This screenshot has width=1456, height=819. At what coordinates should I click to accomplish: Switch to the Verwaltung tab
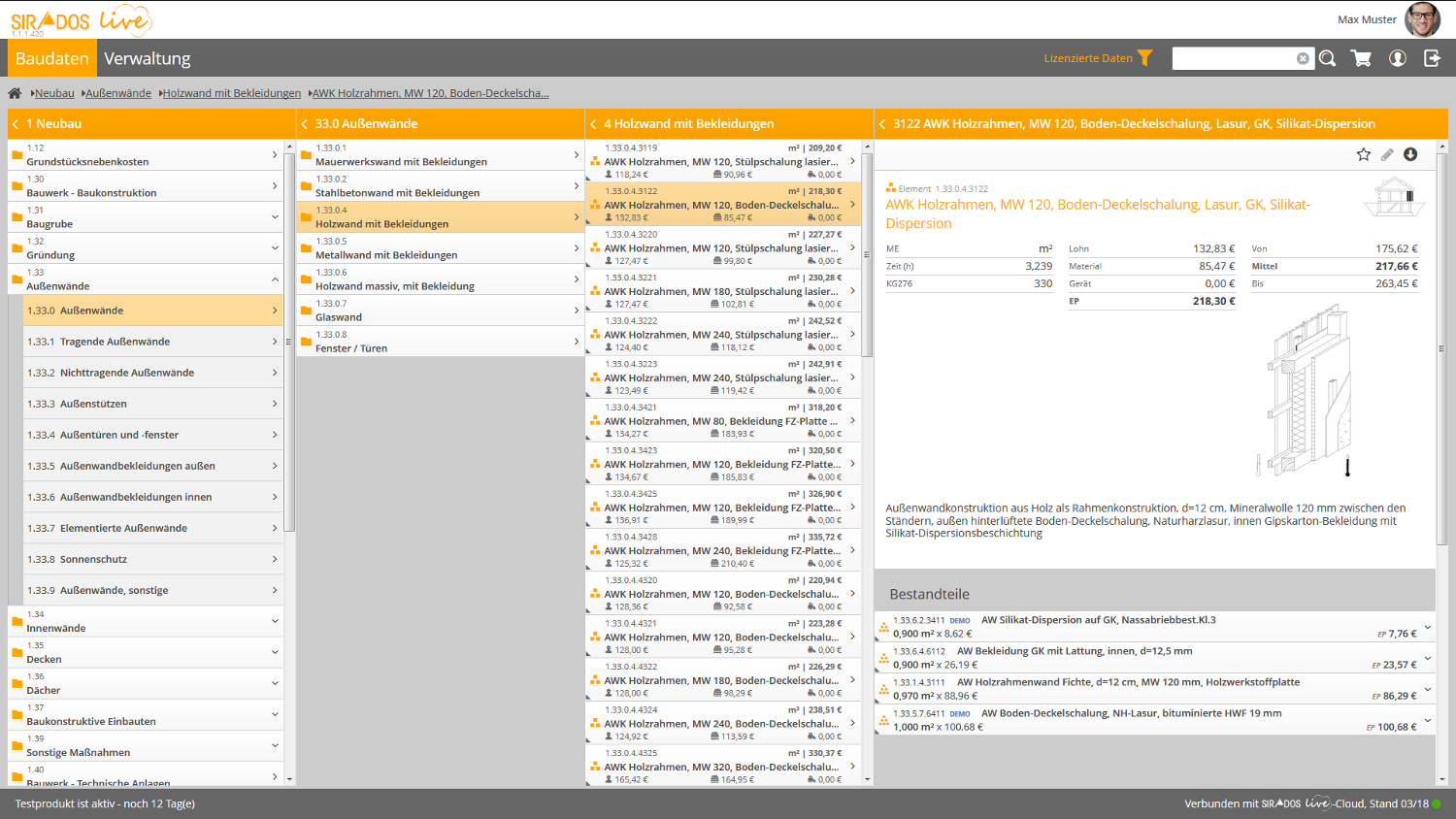tap(148, 58)
